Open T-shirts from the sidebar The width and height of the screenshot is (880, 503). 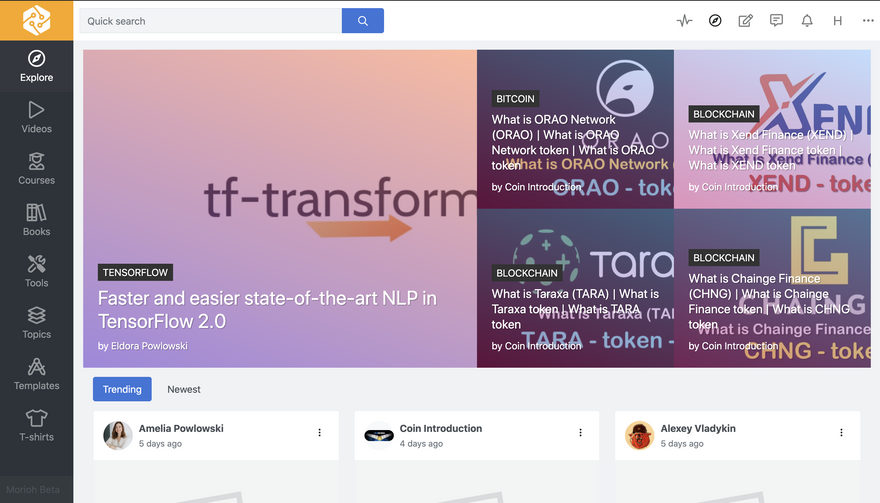(x=36, y=425)
